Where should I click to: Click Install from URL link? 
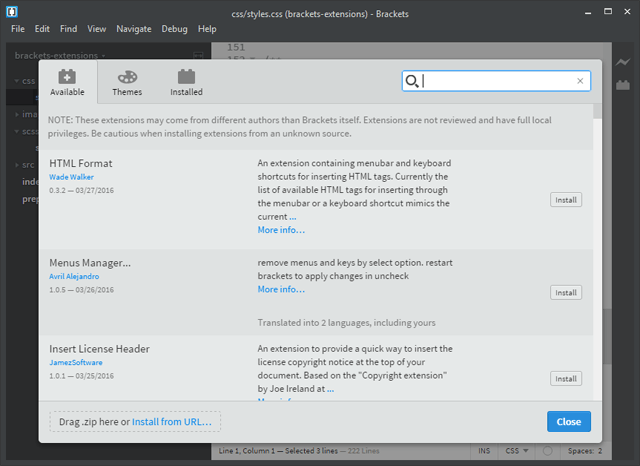pos(172,422)
